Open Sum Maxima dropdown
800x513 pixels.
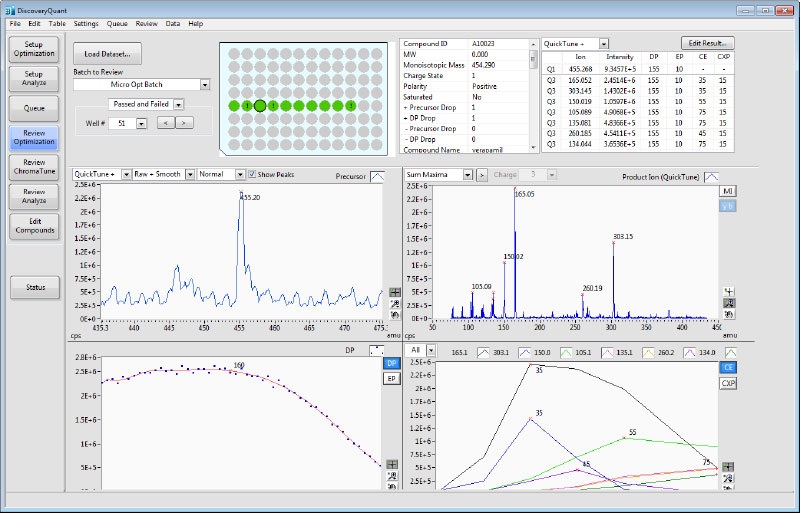coord(467,174)
